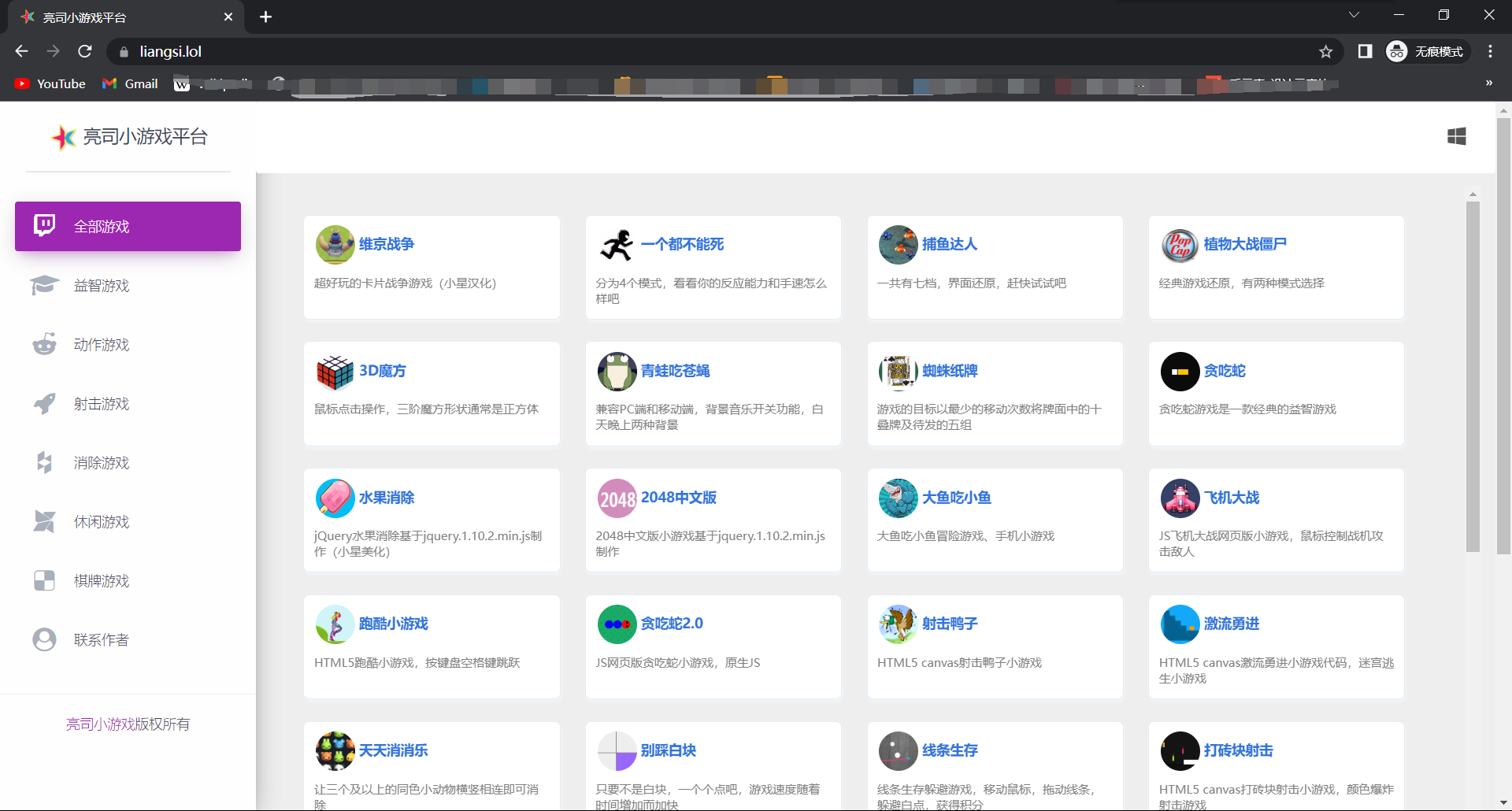Open the 大鱼吃小鱼 shark icon

point(898,498)
